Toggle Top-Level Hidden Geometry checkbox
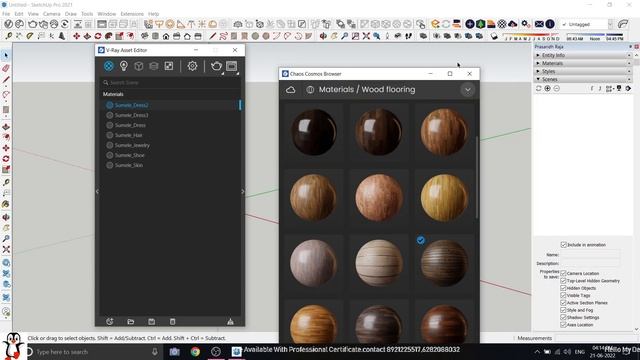The width and height of the screenshot is (640, 360). (x=563, y=280)
